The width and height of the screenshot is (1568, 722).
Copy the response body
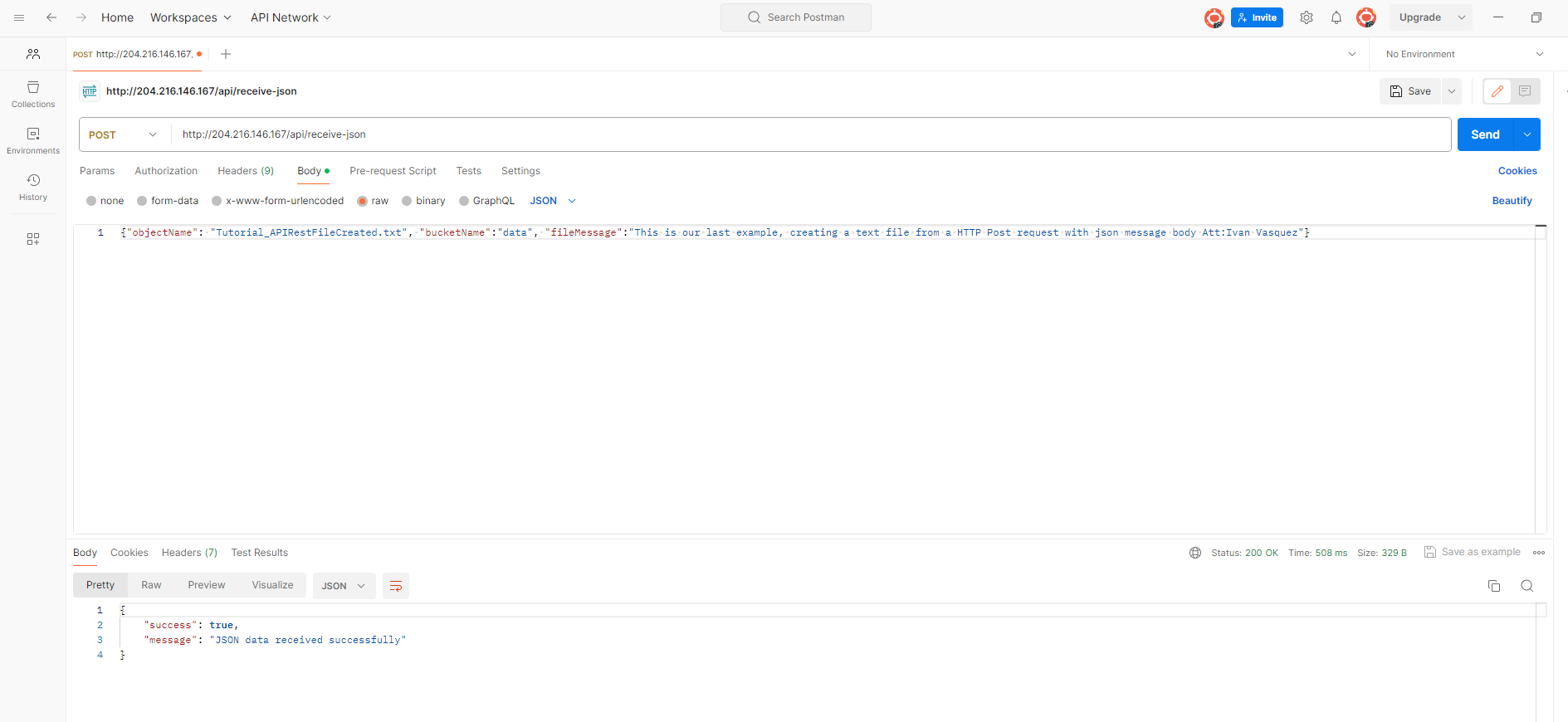[x=1494, y=586]
